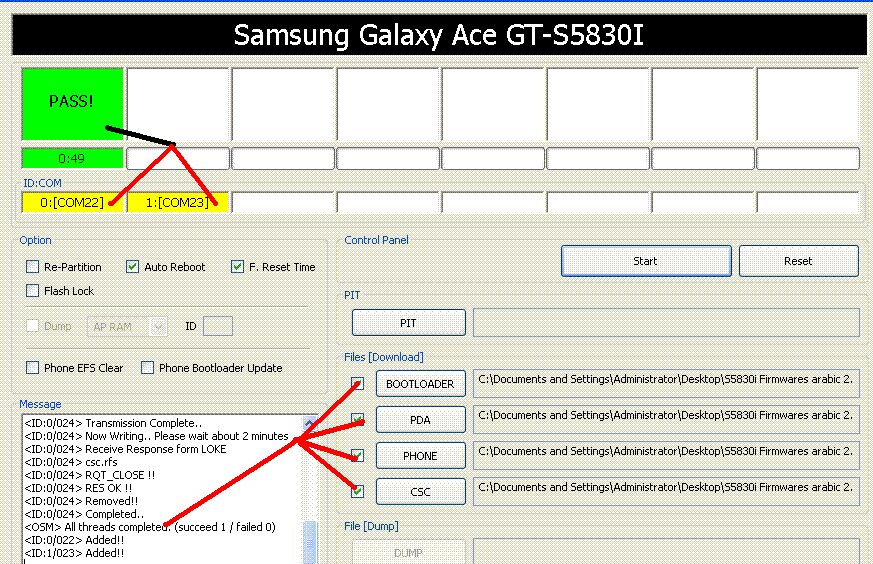Click the Reset button
This screenshot has width=873, height=564.
pos(798,261)
